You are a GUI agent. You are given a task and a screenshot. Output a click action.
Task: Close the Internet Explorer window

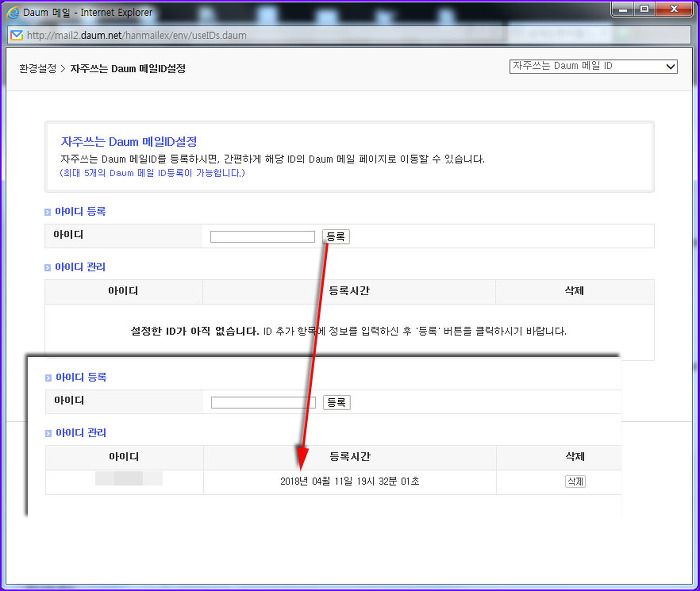coord(674,9)
